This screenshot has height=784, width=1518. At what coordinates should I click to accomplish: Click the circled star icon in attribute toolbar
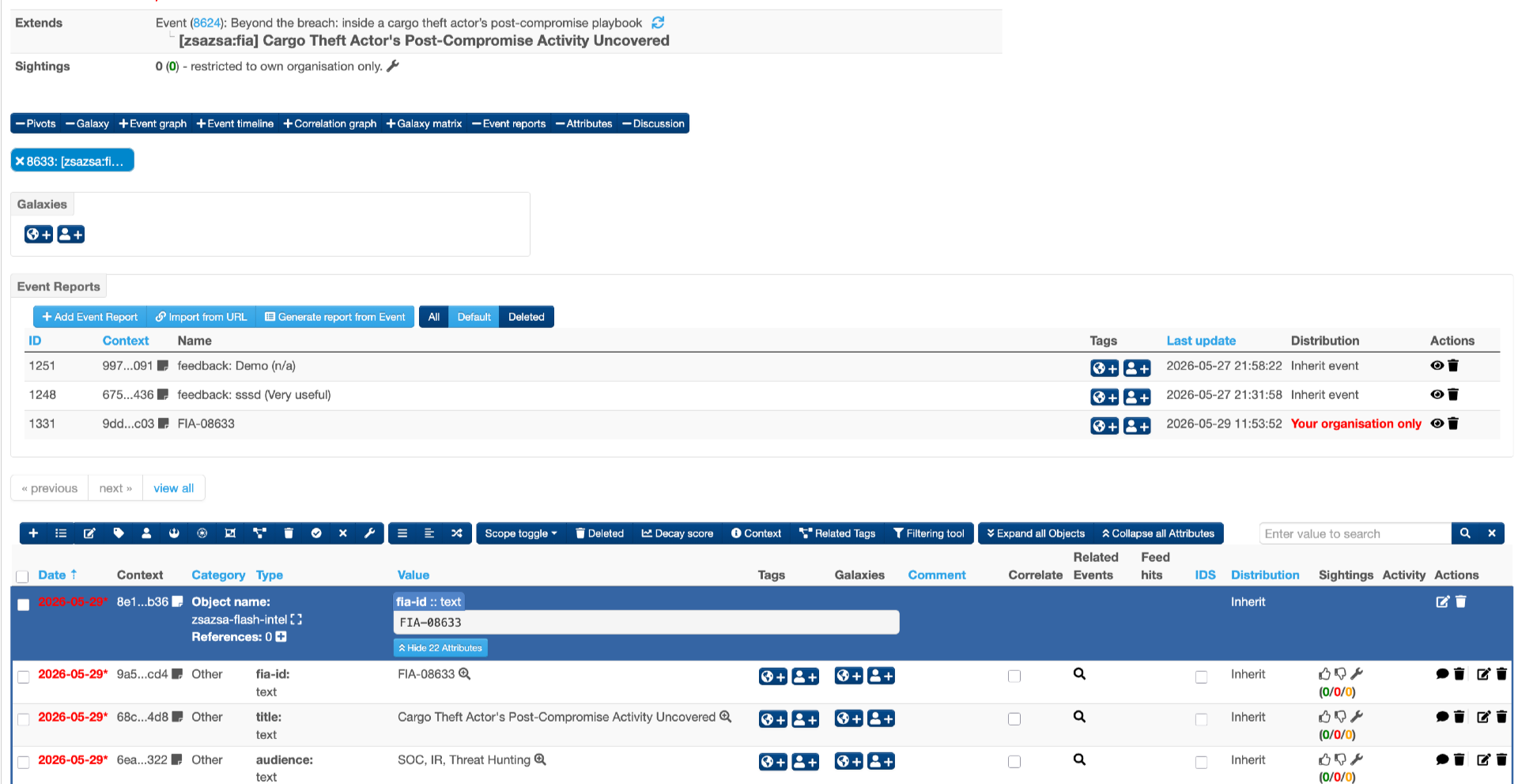202,533
